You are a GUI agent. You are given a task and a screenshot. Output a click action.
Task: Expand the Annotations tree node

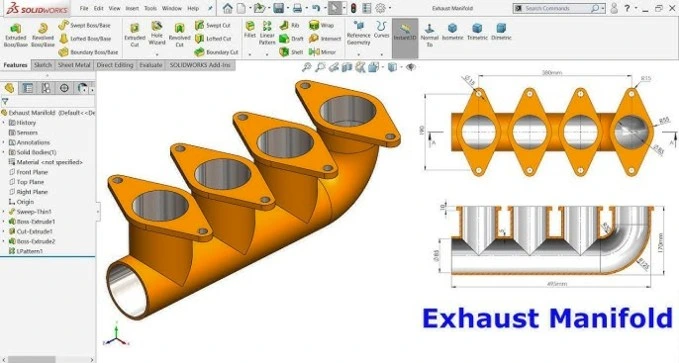click(4, 143)
